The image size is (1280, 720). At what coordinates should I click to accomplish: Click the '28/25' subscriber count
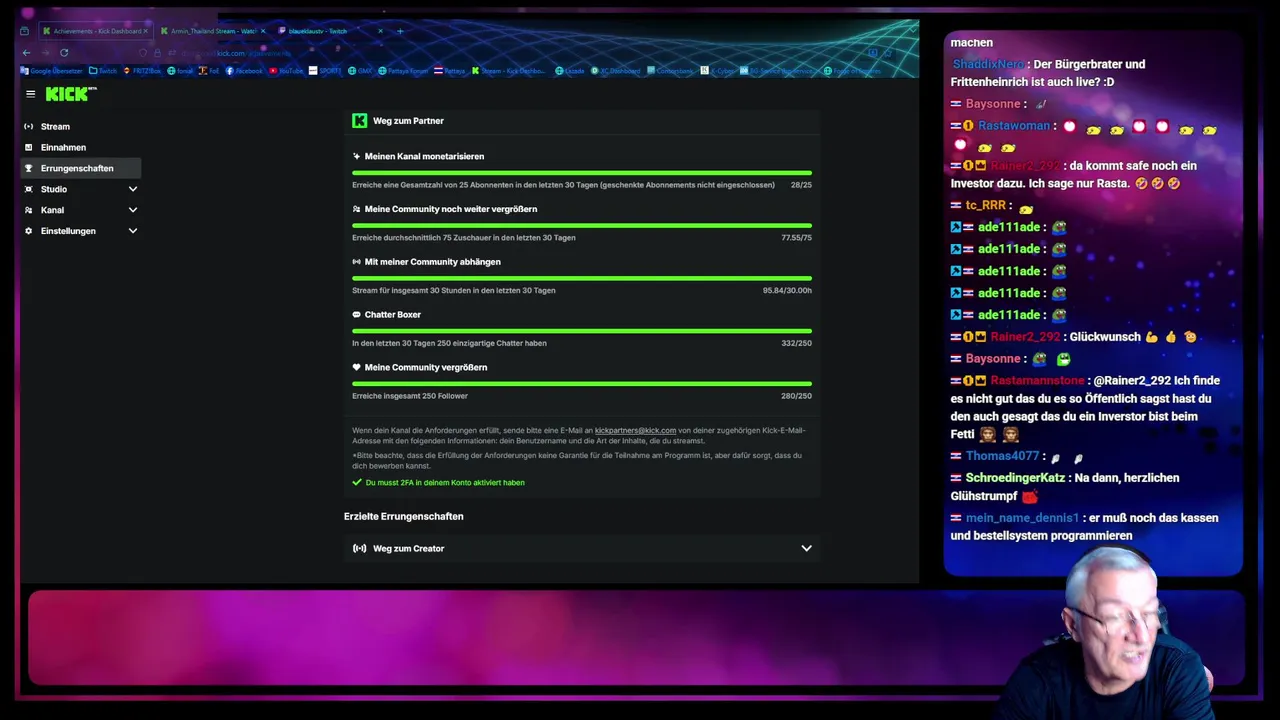[801, 185]
